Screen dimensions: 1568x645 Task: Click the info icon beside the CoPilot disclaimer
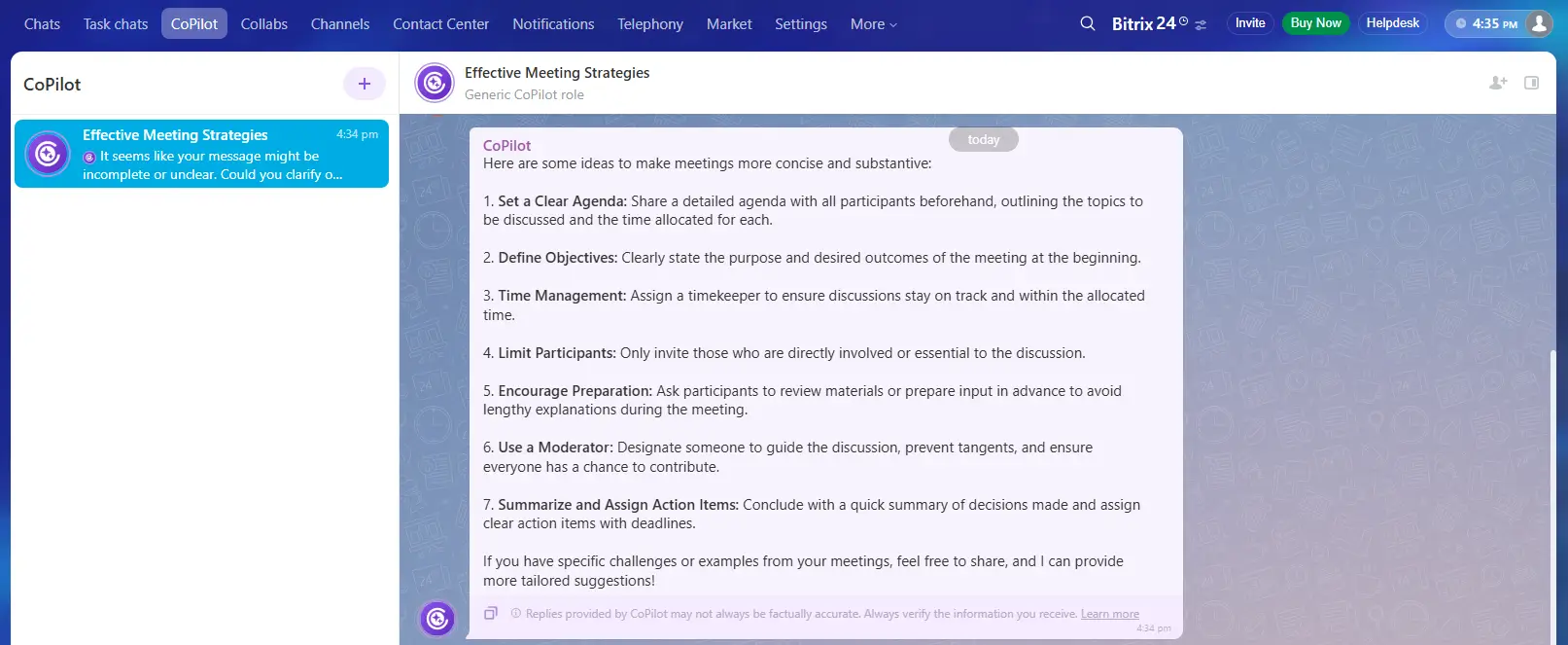516,614
